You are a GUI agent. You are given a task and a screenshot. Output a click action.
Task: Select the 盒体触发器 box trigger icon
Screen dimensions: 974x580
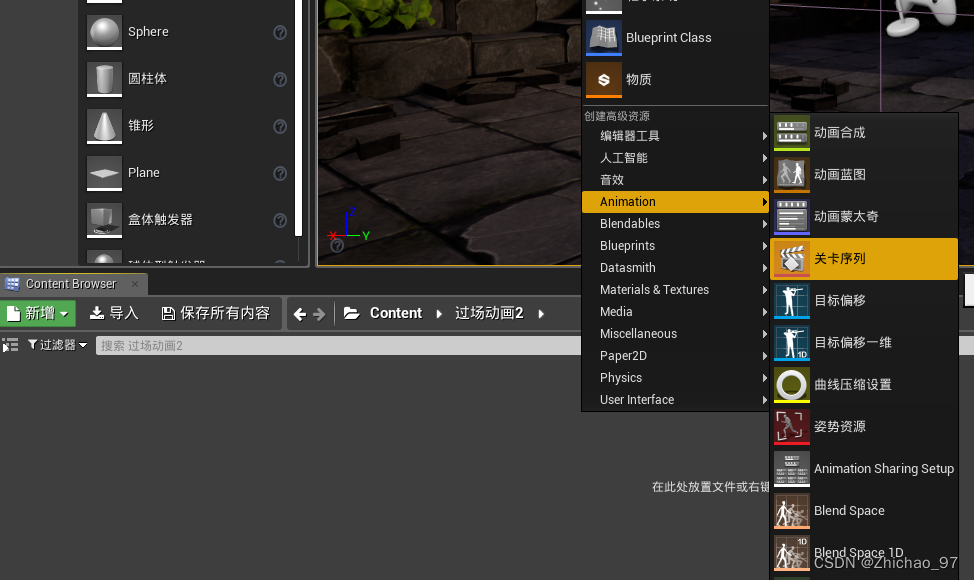(x=104, y=219)
